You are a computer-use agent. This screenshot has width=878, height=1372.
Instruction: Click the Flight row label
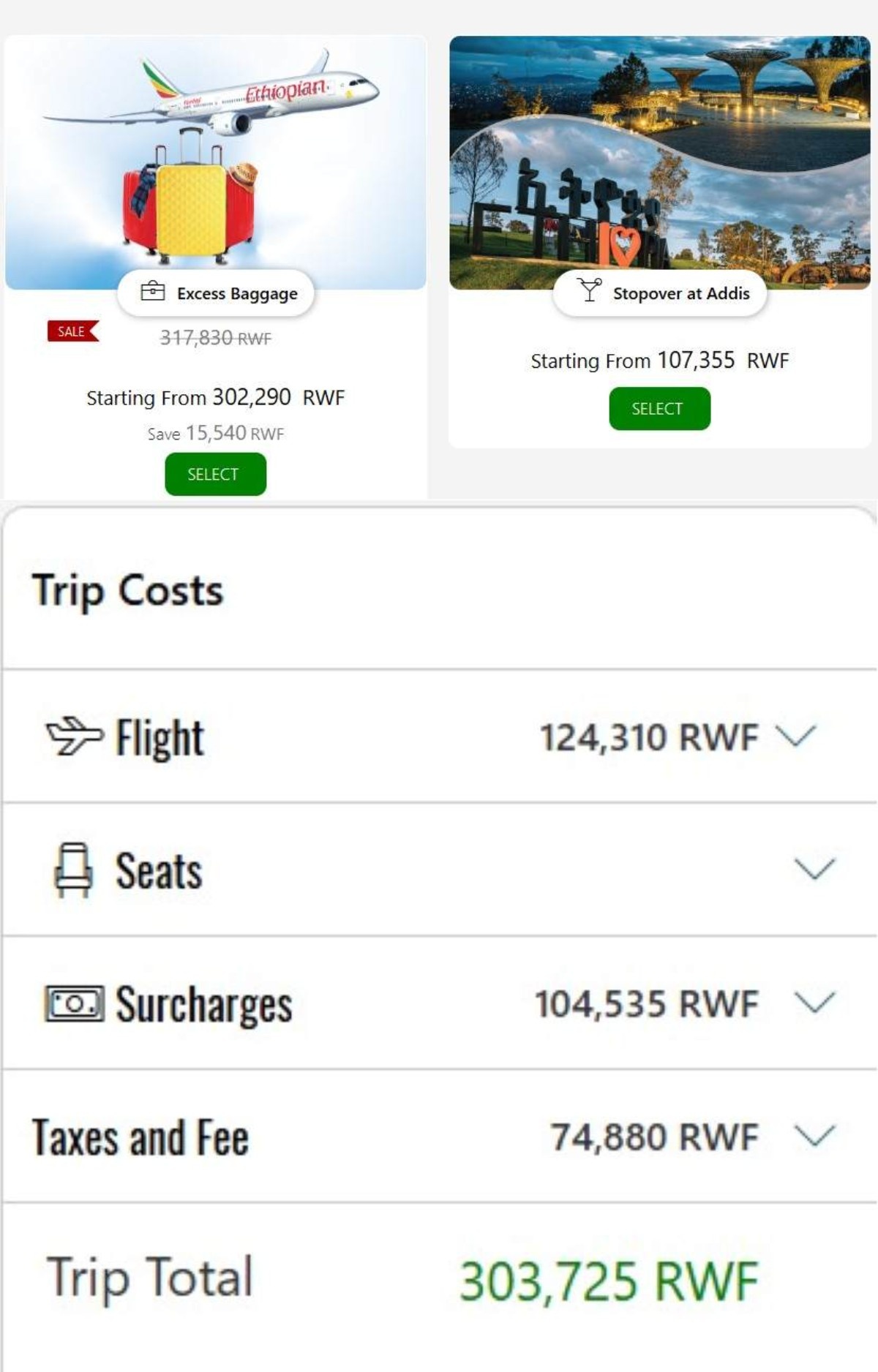pos(160,737)
